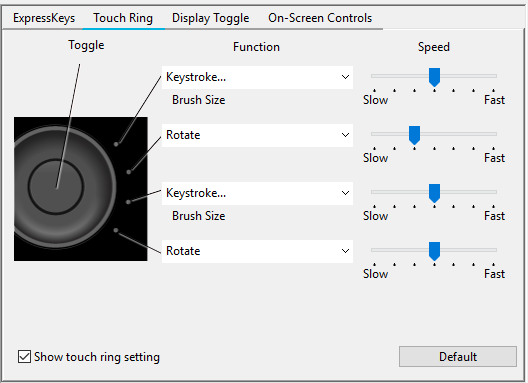Click the bottom indicator dot beside the ring

116,230
